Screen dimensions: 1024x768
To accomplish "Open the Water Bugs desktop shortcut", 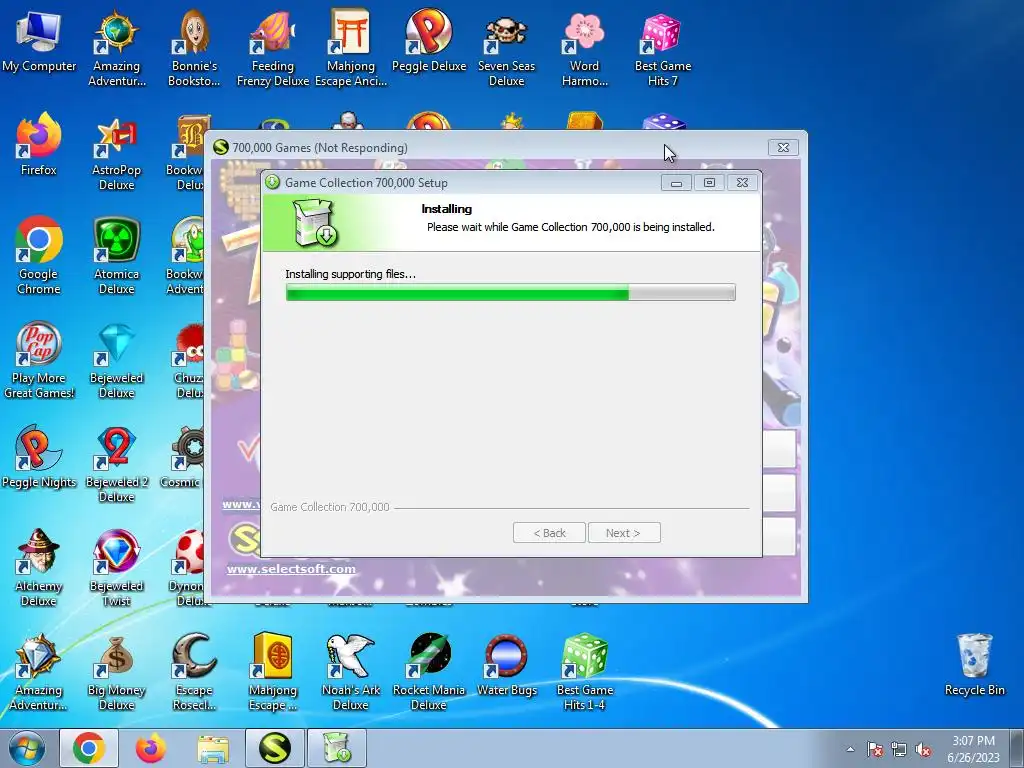I will pos(506,665).
